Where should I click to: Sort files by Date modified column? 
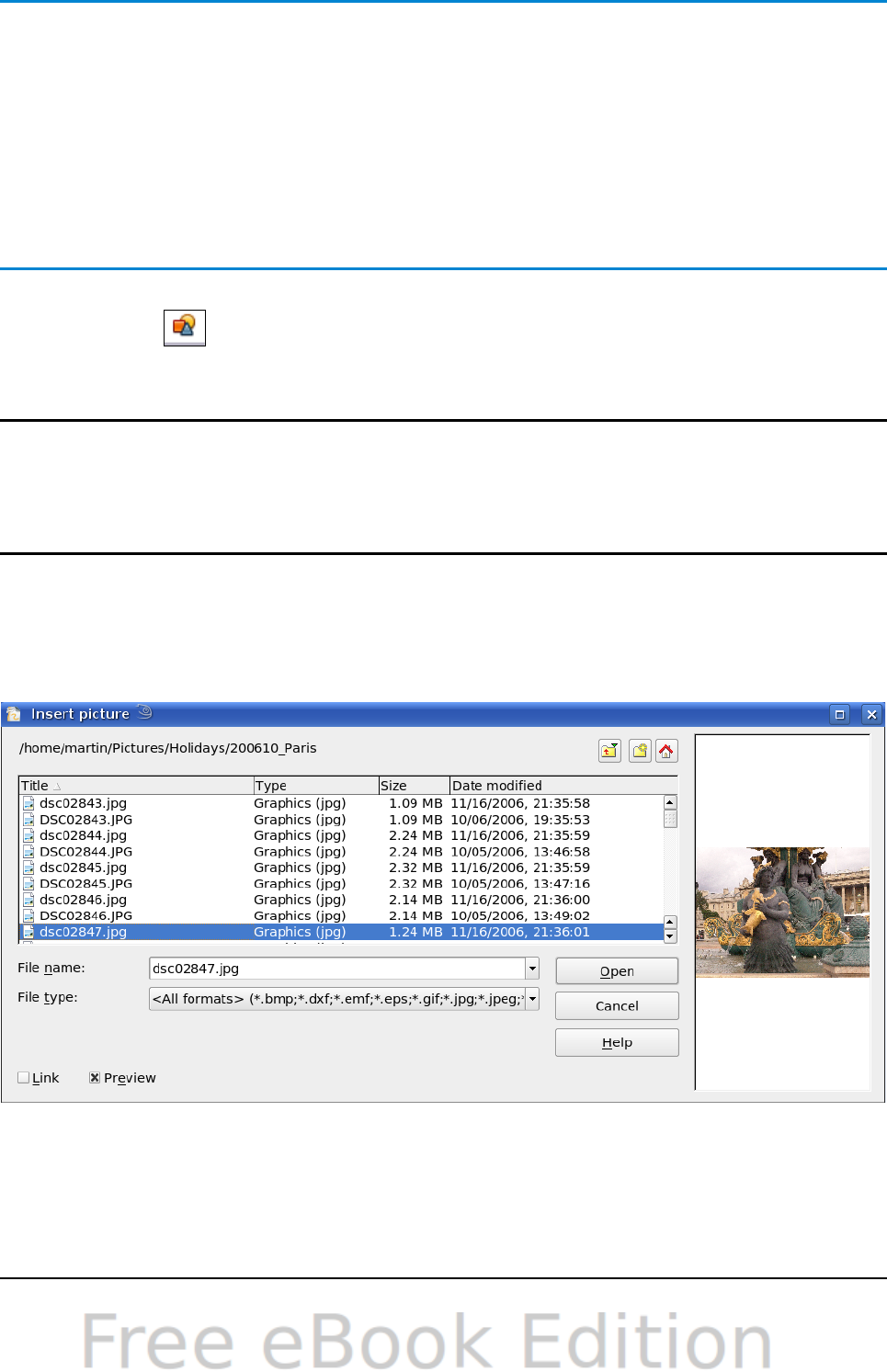point(563,786)
